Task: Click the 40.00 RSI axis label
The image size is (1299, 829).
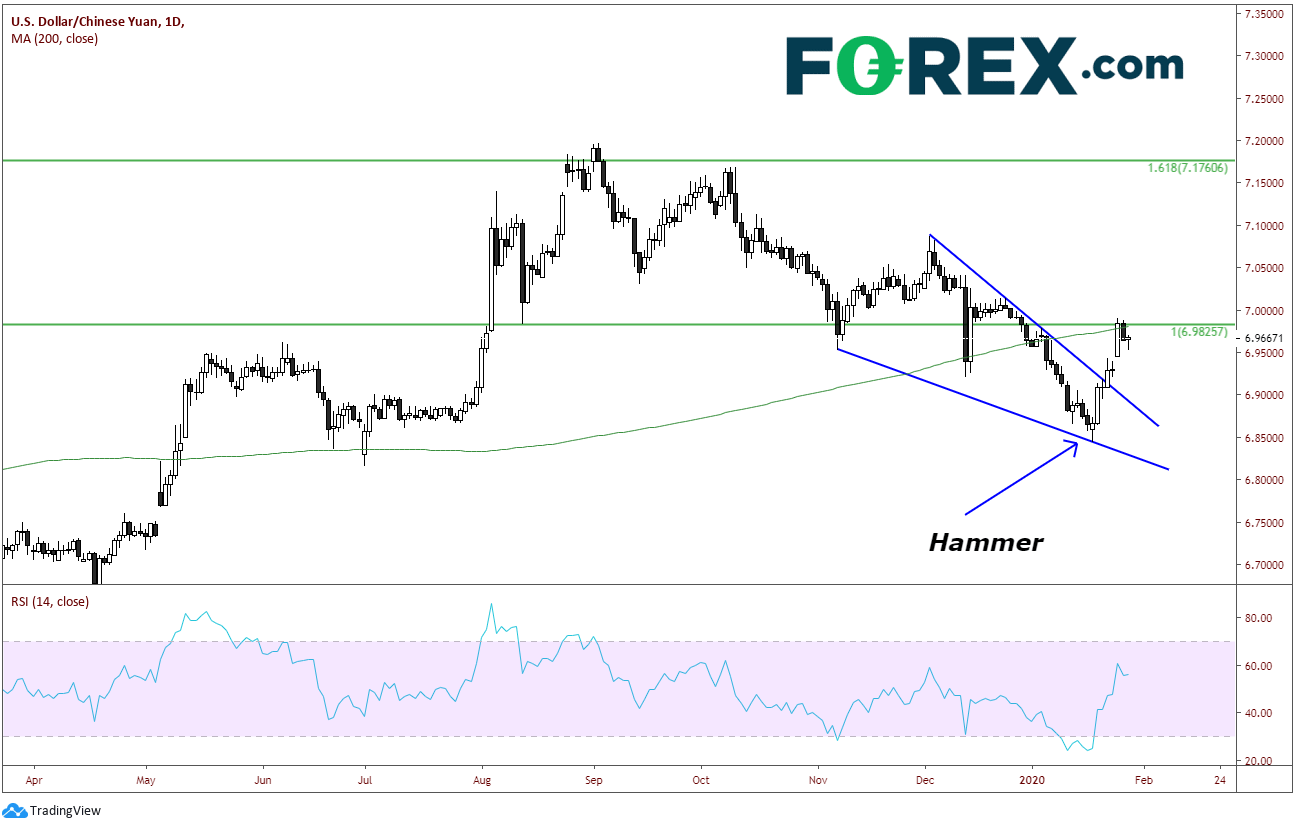Action: click(1258, 713)
